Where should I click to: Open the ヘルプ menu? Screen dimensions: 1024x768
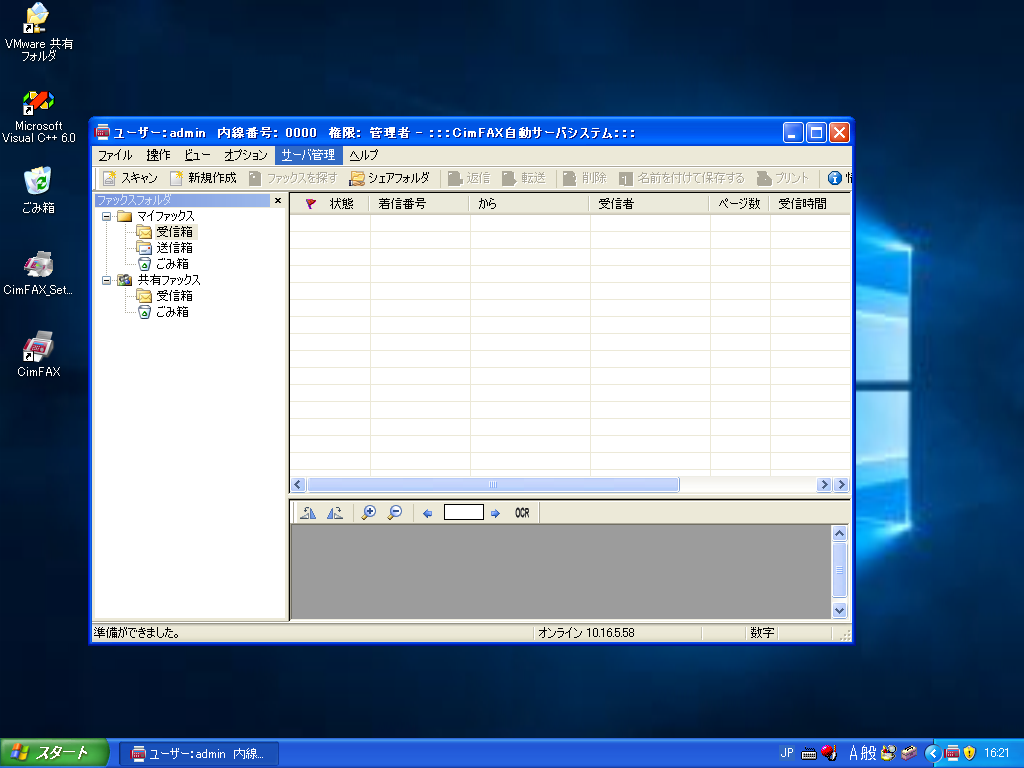pos(363,155)
